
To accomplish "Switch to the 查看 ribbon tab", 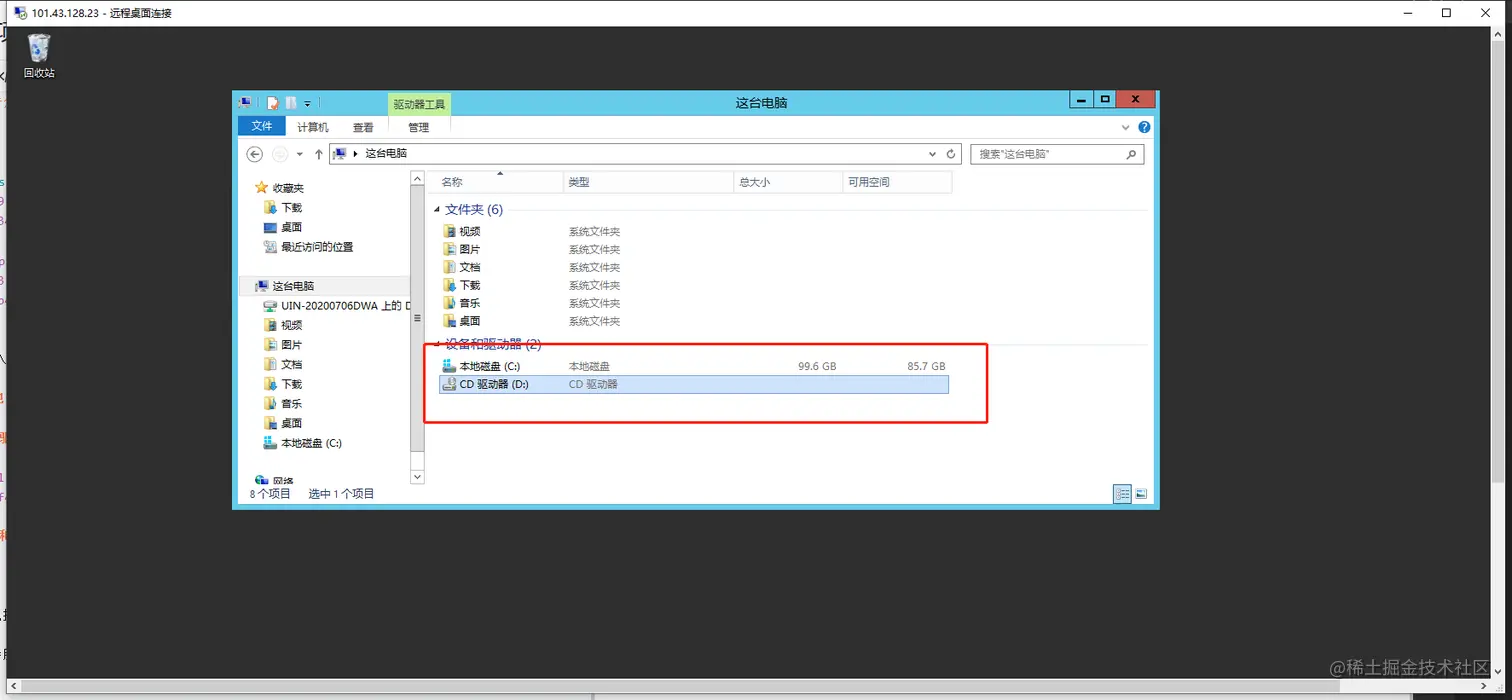I will tap(363, 127).
